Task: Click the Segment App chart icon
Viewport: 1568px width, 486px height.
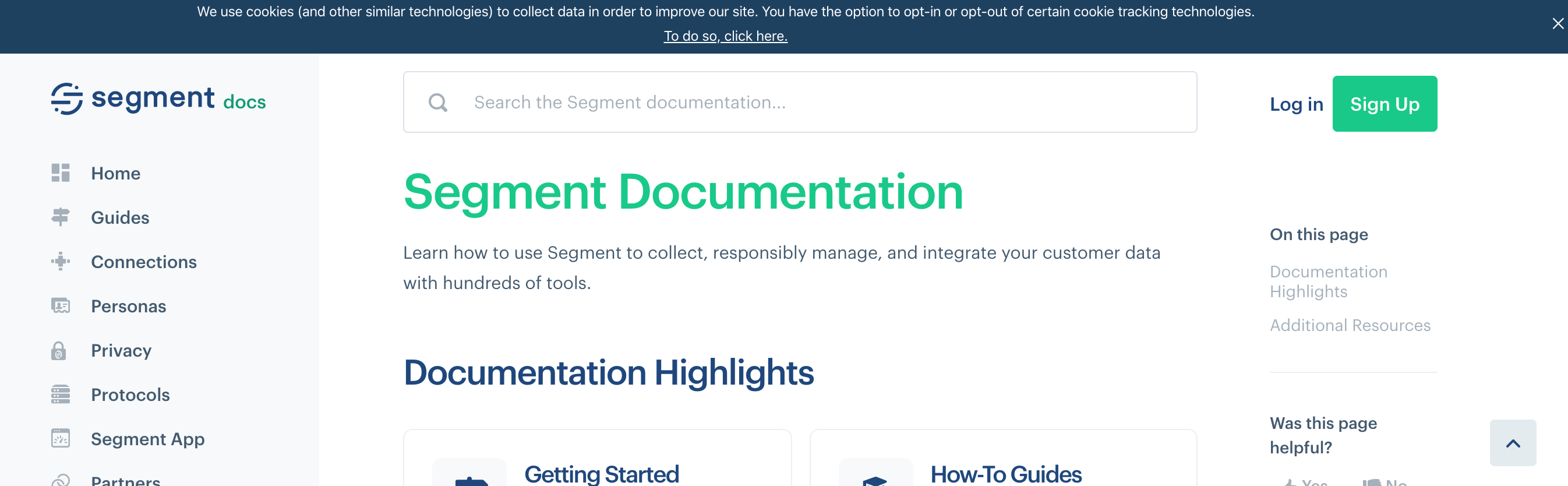Action: (x=60, y=438)
